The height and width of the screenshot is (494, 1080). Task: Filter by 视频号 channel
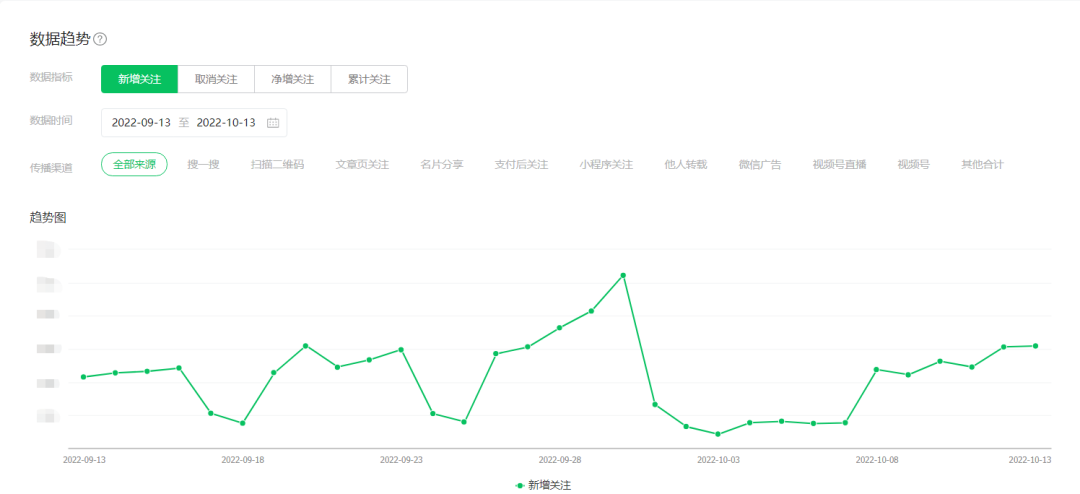tap(913, 165)
